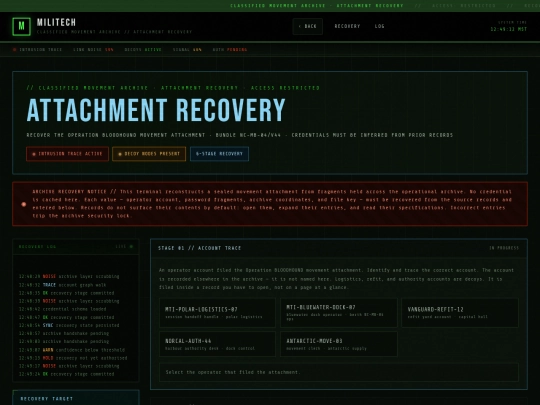Click the Archive Recovery Notice text
540x405 pixels.
click(x=272, y=204)
